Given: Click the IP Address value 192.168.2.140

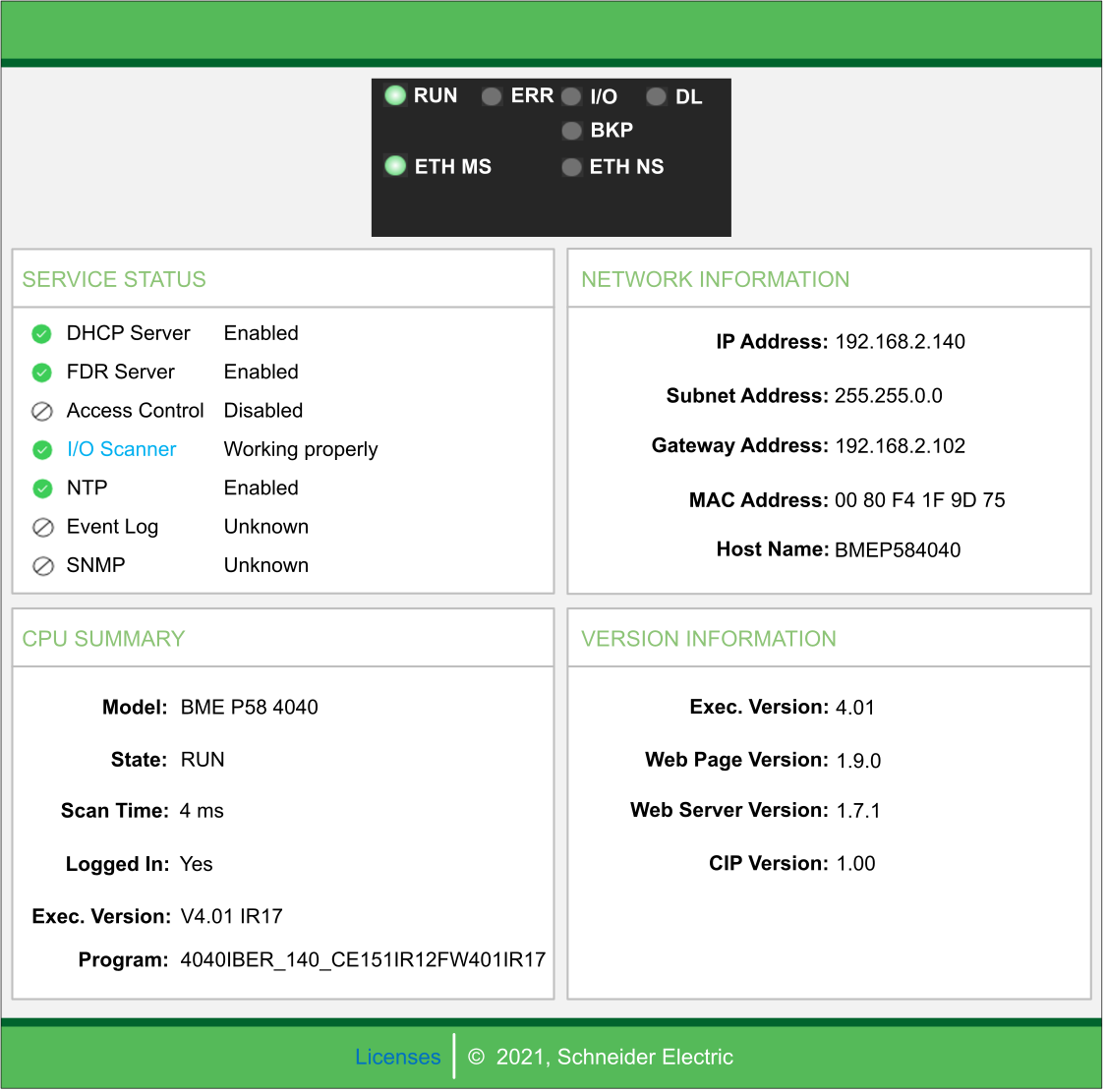Looking at the screenshot, I should [x=900, y=342].
